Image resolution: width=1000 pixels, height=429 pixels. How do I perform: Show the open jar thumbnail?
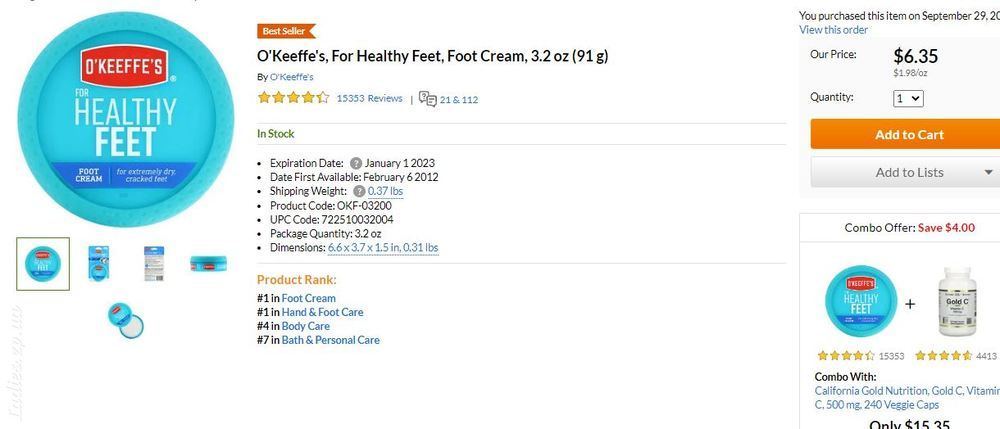point(126,320)
